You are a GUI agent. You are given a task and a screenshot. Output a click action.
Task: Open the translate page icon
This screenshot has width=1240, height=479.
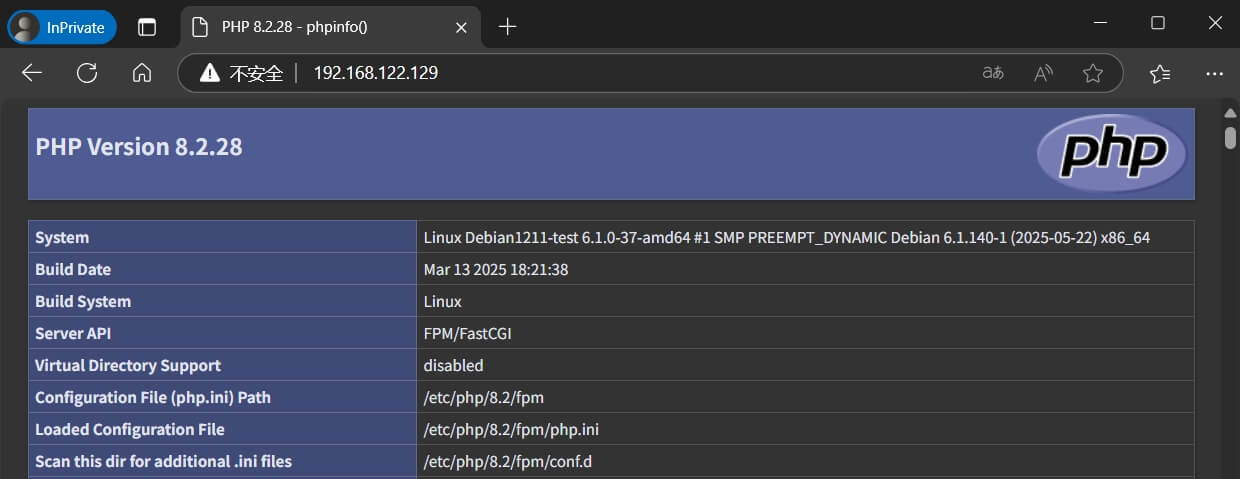pyautogui.click(x=993, y=73)
